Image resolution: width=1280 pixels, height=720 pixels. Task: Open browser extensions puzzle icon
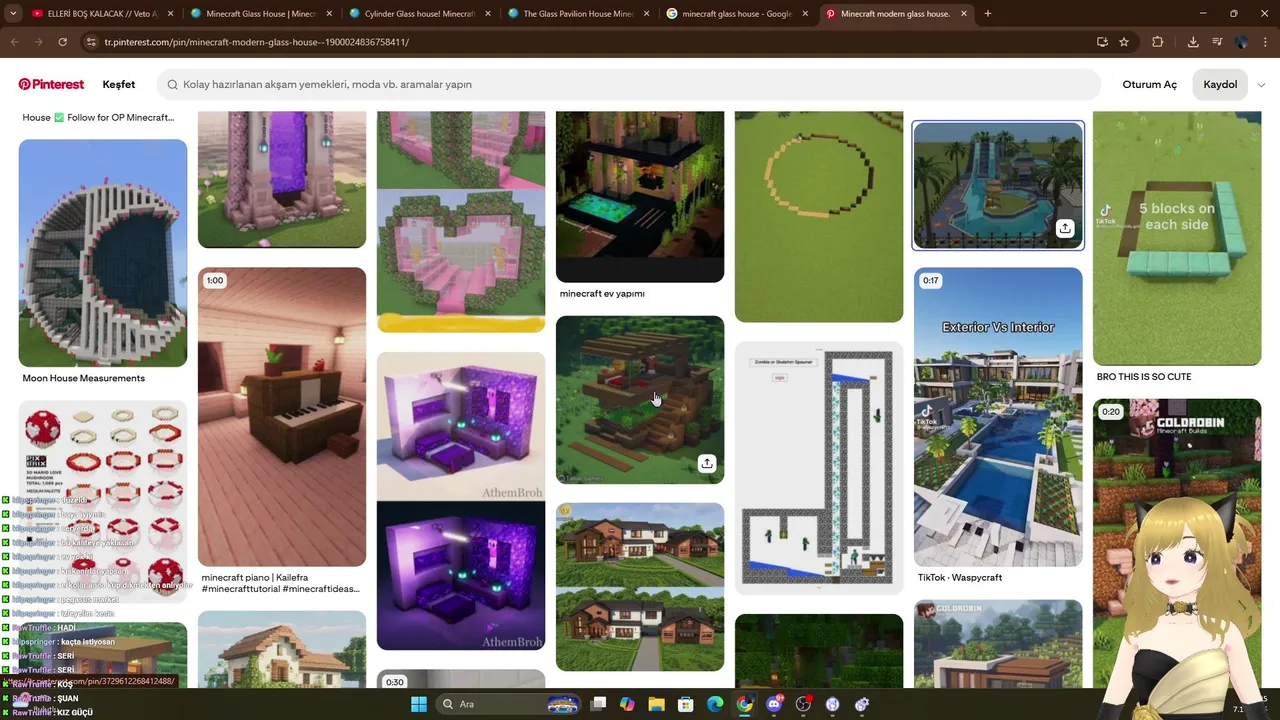(x=1158, y=42)
